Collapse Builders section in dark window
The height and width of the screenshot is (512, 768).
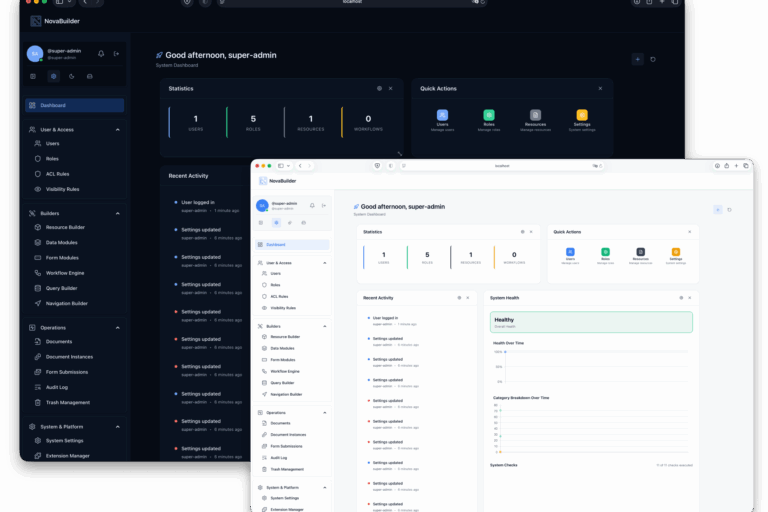[118, 214]
